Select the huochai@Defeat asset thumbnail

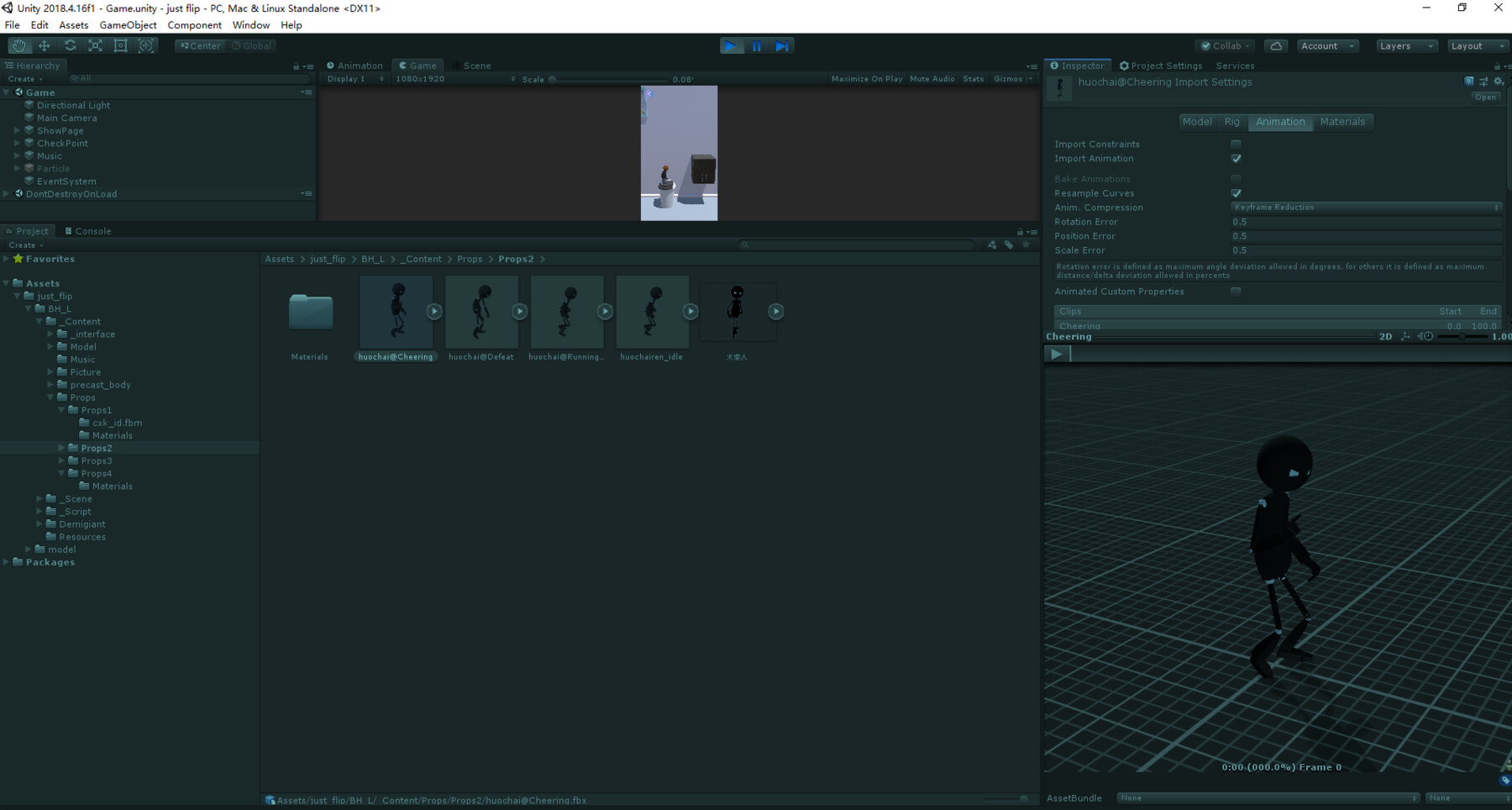[481, 311]
